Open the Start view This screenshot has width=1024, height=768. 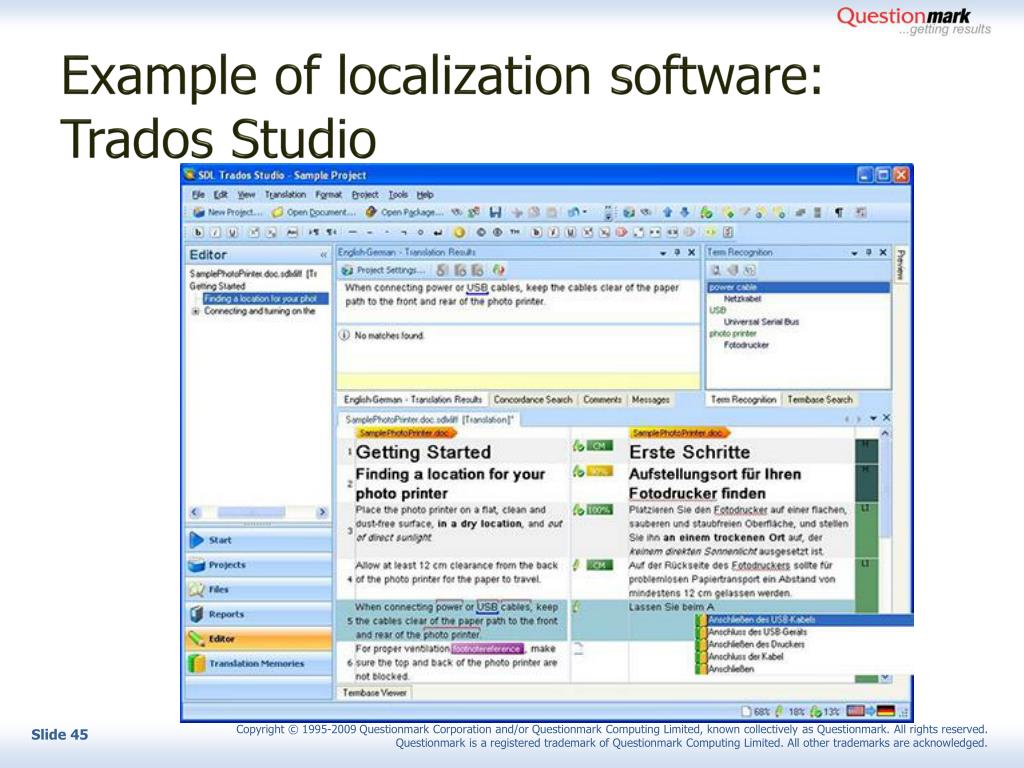(x=259, y=540)
